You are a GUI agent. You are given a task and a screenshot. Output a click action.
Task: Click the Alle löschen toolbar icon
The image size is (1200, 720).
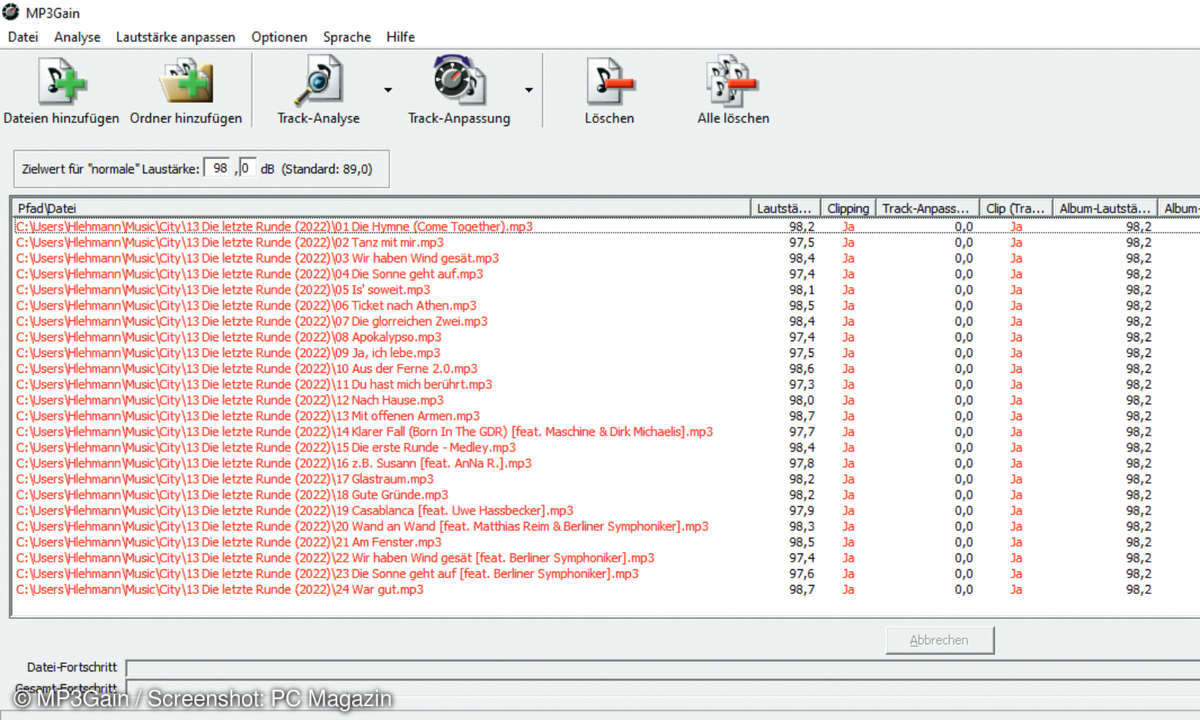pos(732,81)
